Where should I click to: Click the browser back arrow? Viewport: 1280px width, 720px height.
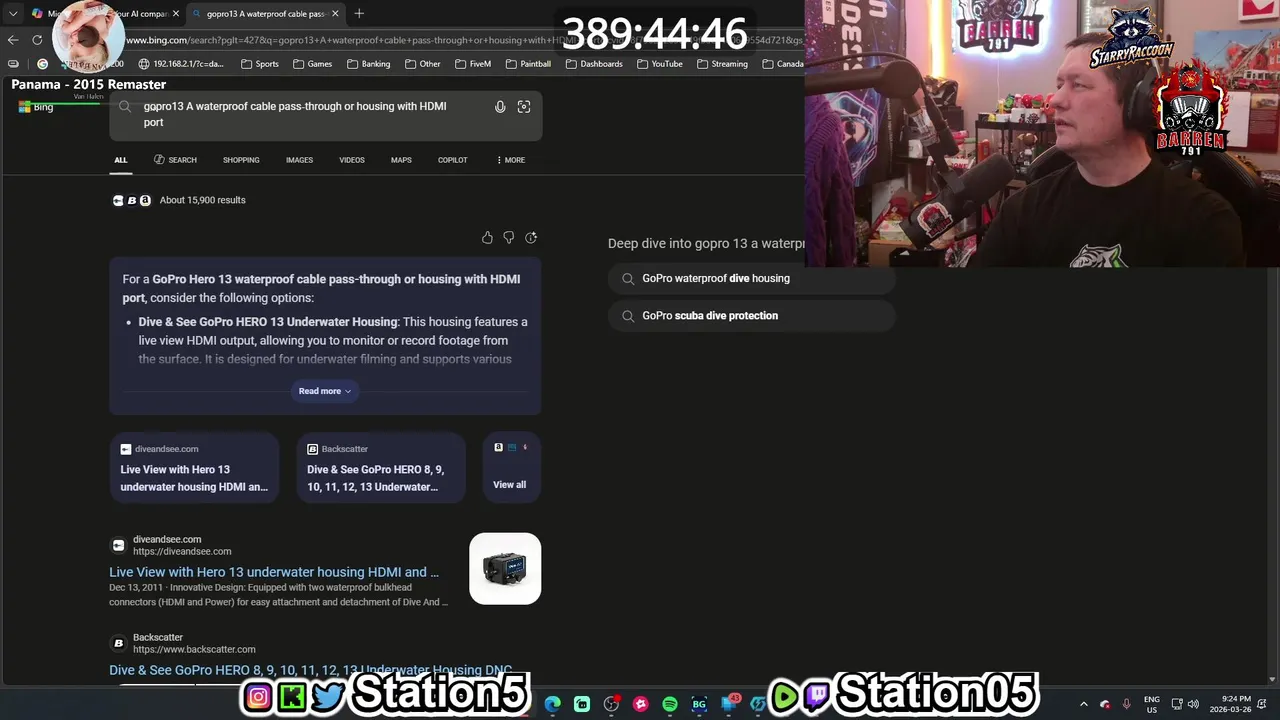[12, 40]
